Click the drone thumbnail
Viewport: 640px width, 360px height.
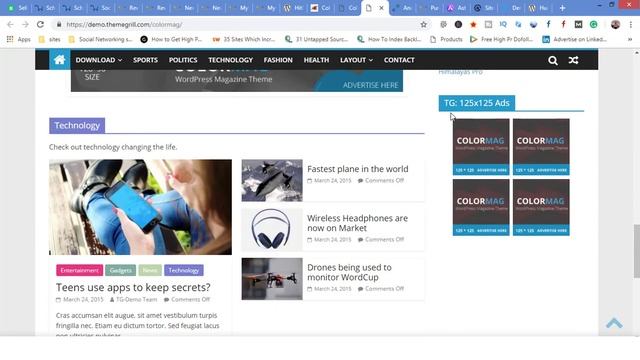click(272, 279)
